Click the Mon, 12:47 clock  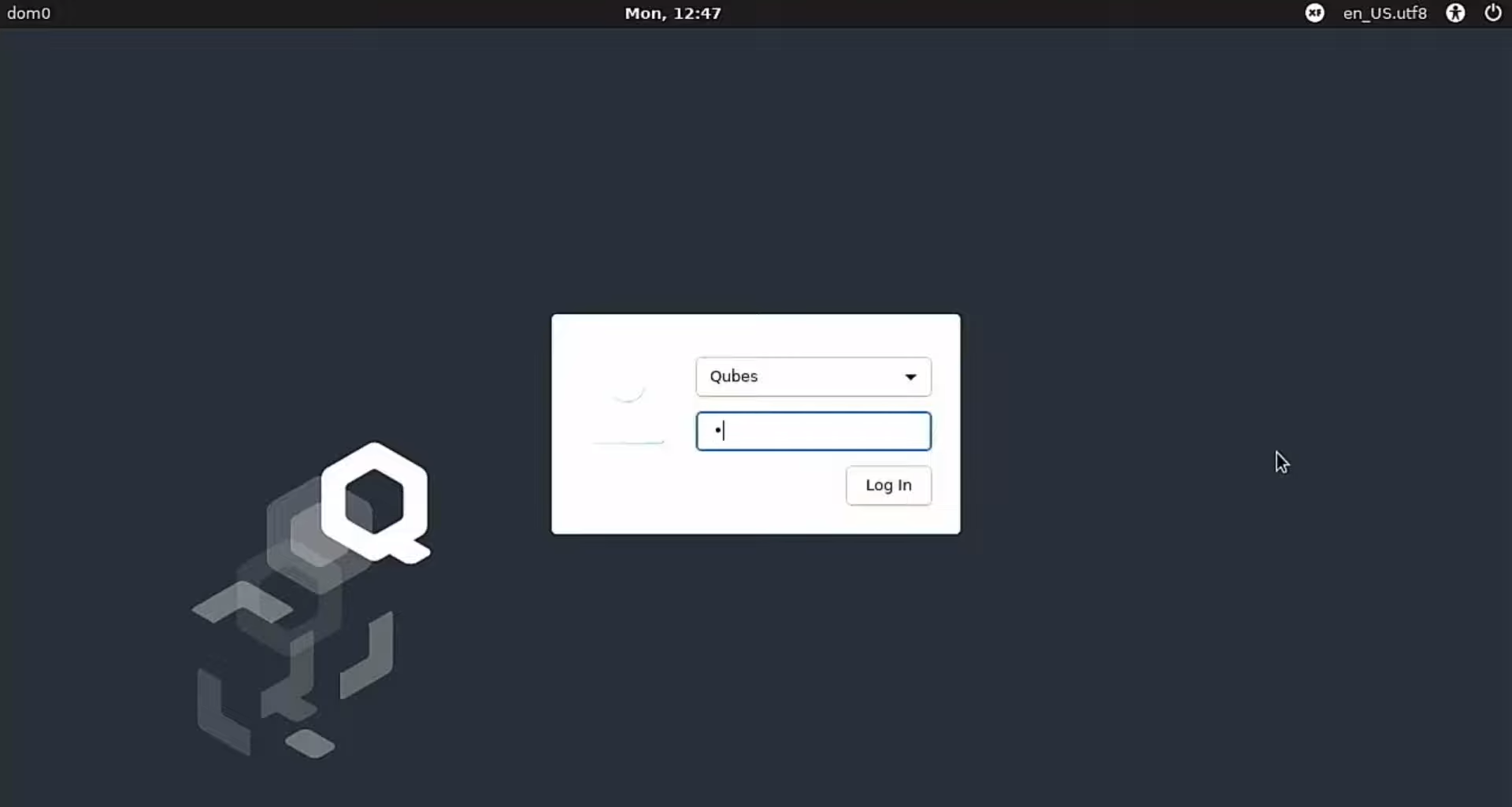point(673,13)
